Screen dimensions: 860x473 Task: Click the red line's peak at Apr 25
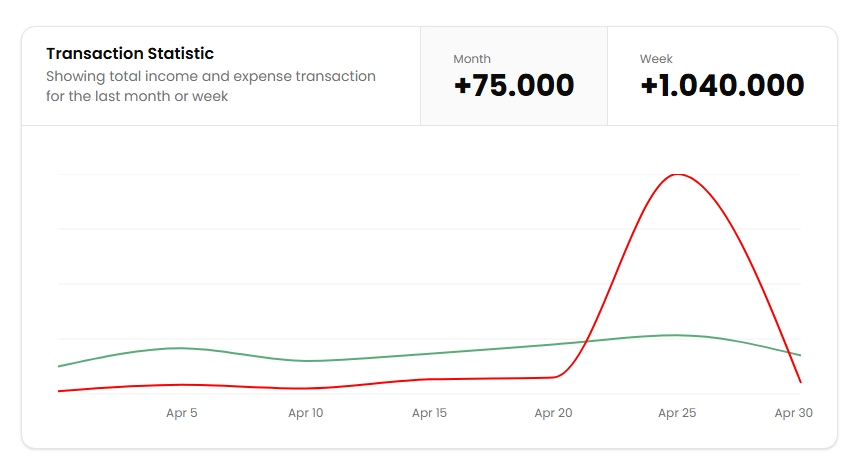(x=678, y=174)
